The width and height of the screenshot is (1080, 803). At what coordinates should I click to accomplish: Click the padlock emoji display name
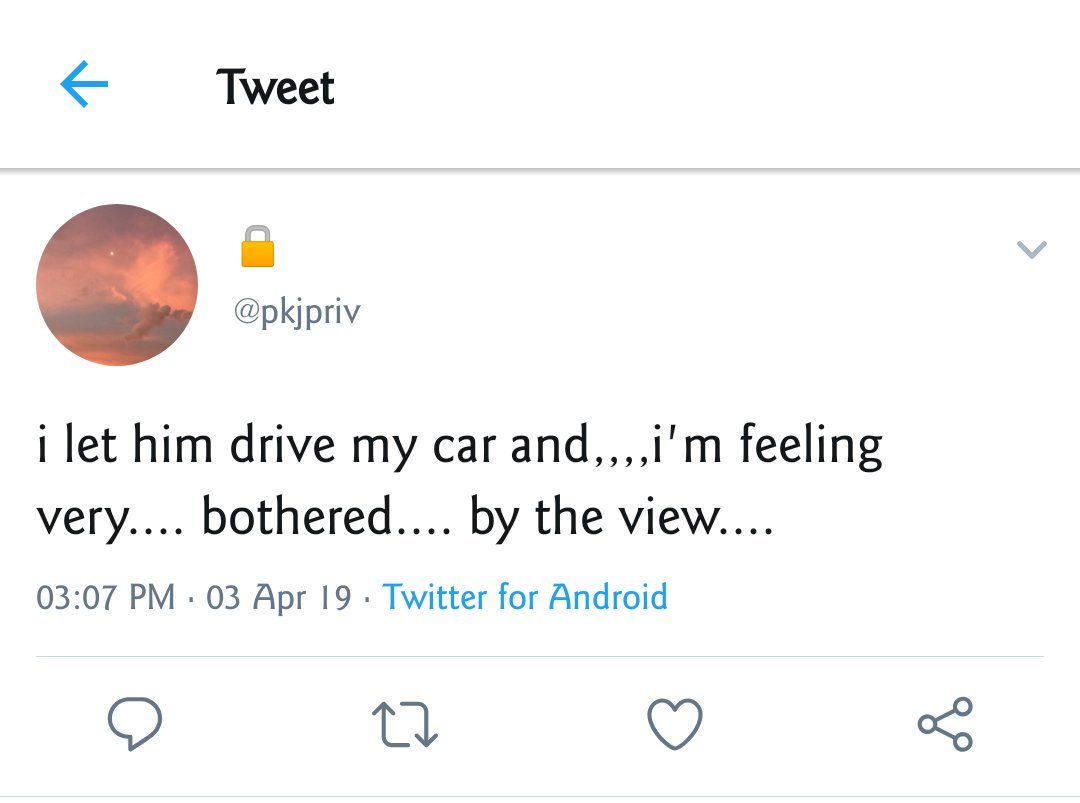click(258, 246)
